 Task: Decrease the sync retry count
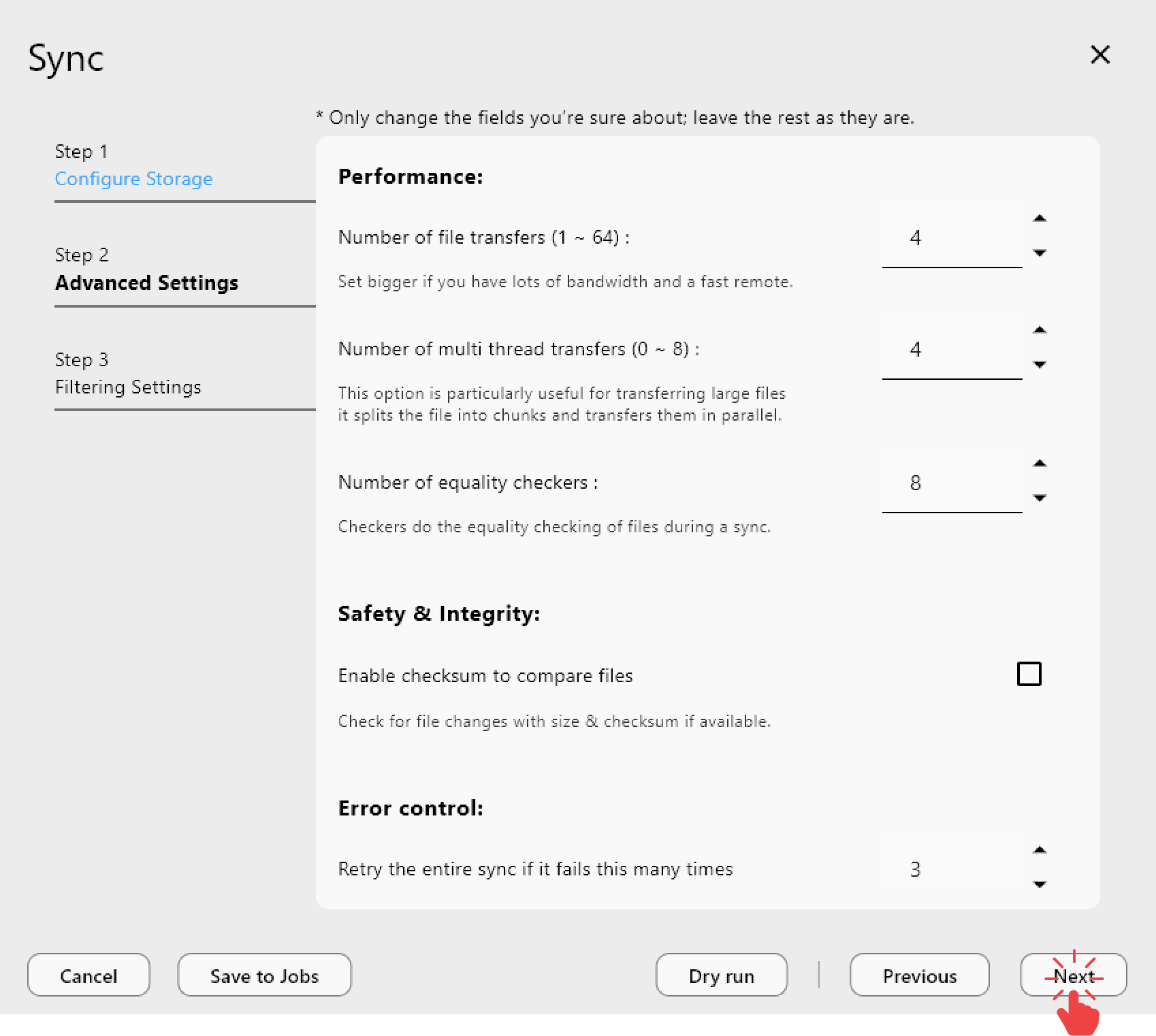(x=1040, y=884)
